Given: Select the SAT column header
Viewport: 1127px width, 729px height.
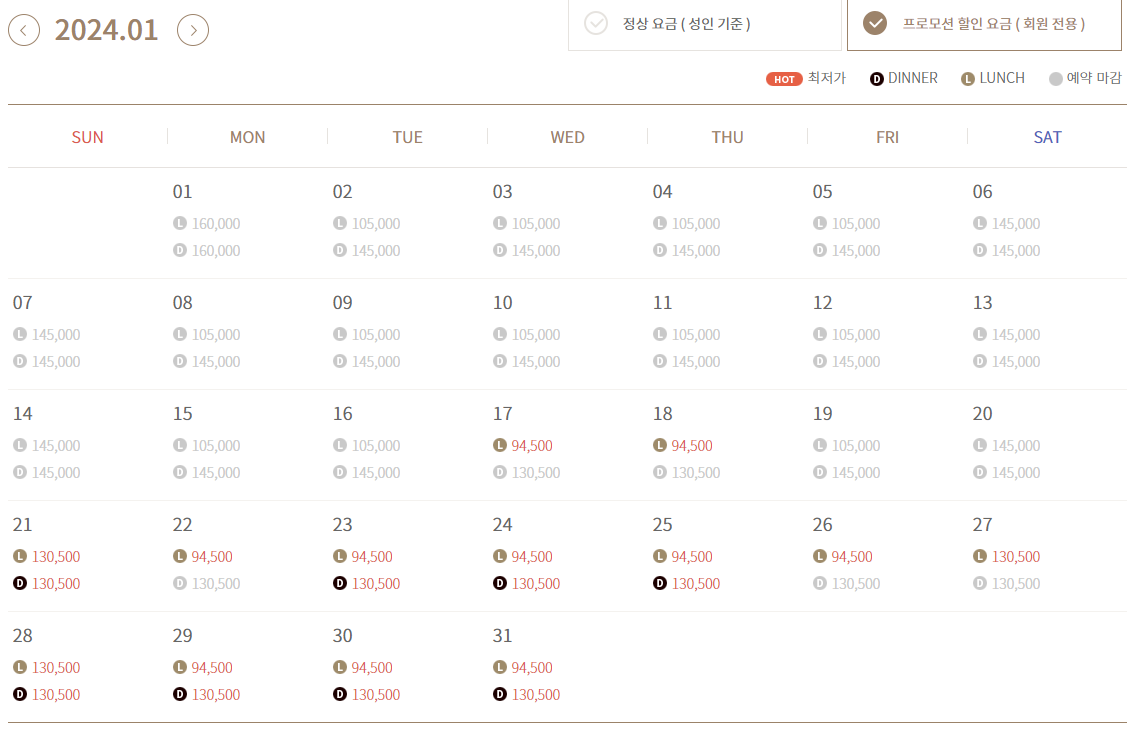Looking at the screenshot, I should pos(1047,137).
